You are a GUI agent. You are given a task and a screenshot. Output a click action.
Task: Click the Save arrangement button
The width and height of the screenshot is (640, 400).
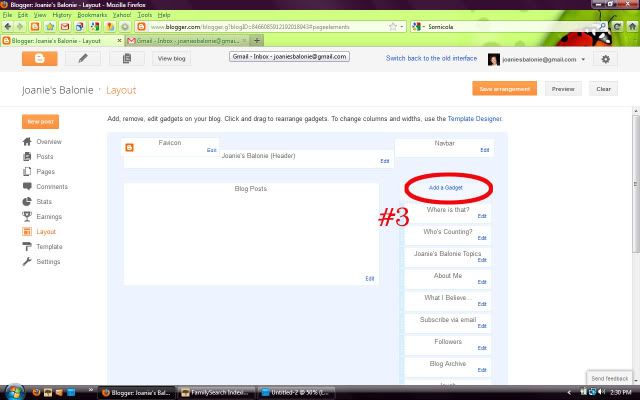click(x=507, y=89)
